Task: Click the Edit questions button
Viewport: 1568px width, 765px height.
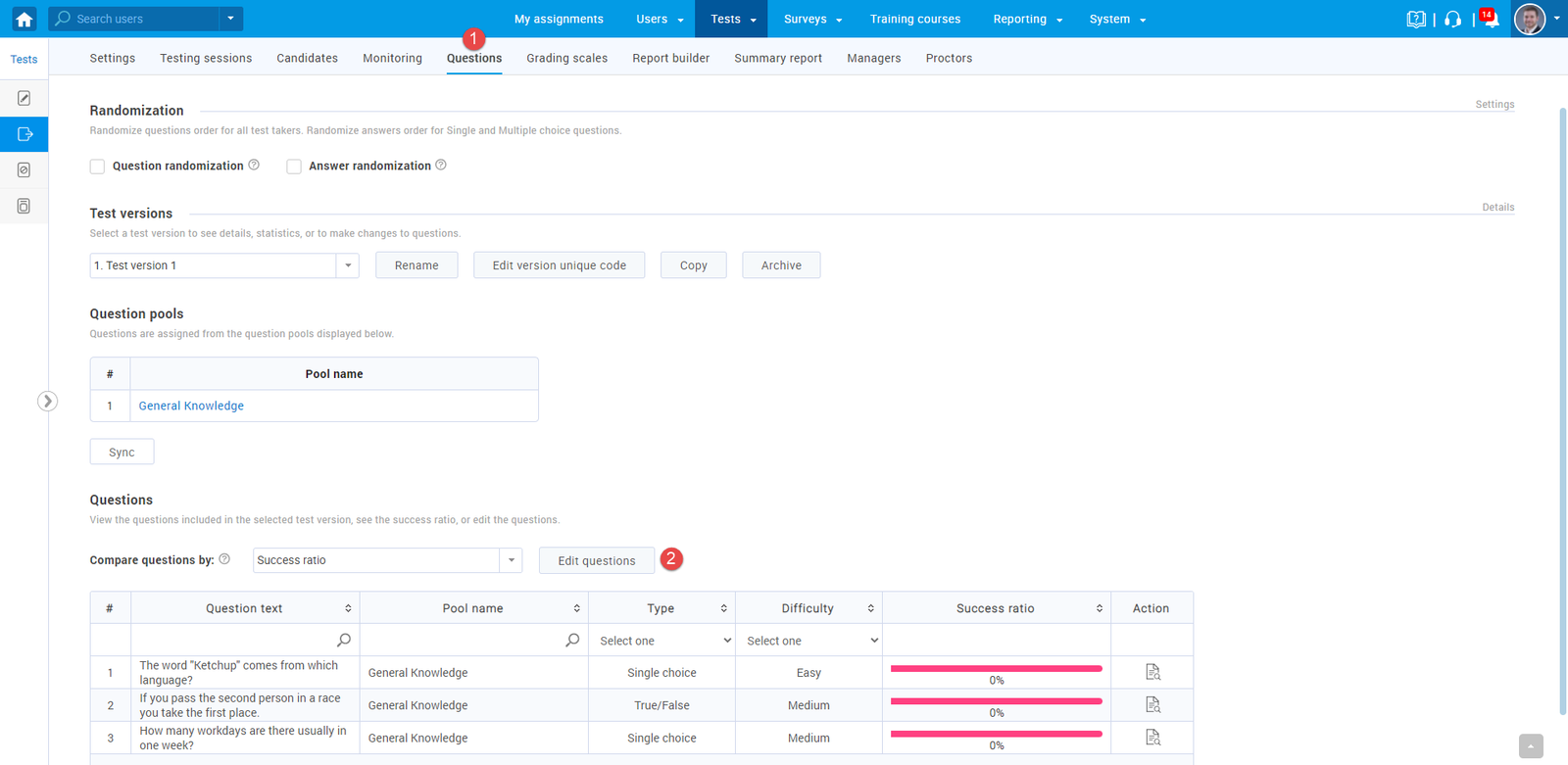Action: tap(596, 560)
